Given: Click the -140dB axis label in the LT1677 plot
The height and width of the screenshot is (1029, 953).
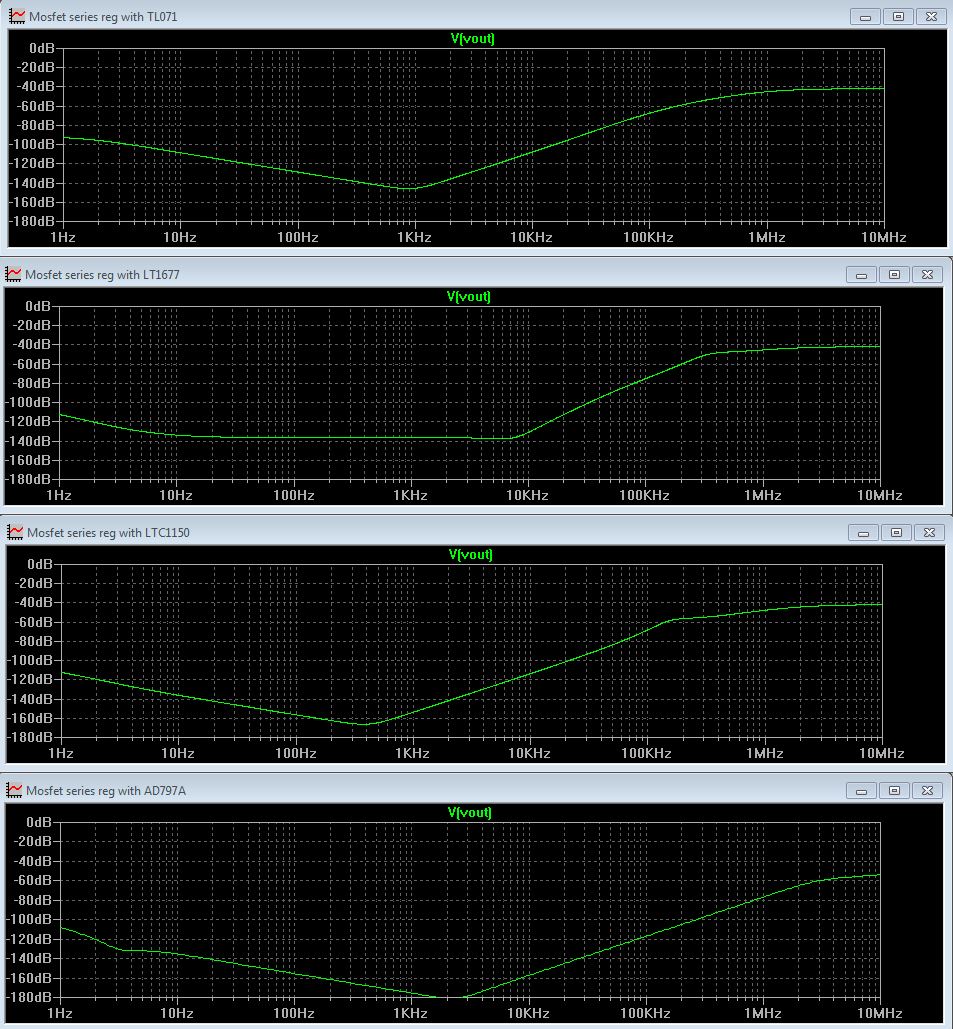Looking at the screenshot, I should point(28,441).
